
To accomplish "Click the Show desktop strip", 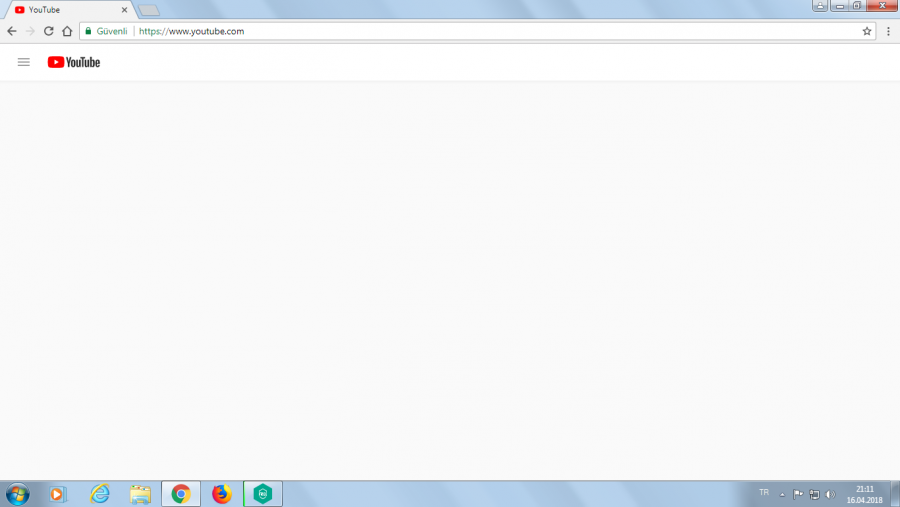I will pyautogui.click(x=895, y=494).
